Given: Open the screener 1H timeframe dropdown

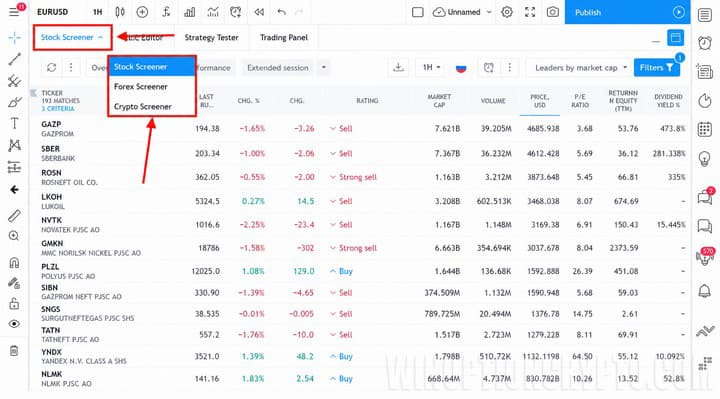Looking at the screenshot, I should [431, 67].
